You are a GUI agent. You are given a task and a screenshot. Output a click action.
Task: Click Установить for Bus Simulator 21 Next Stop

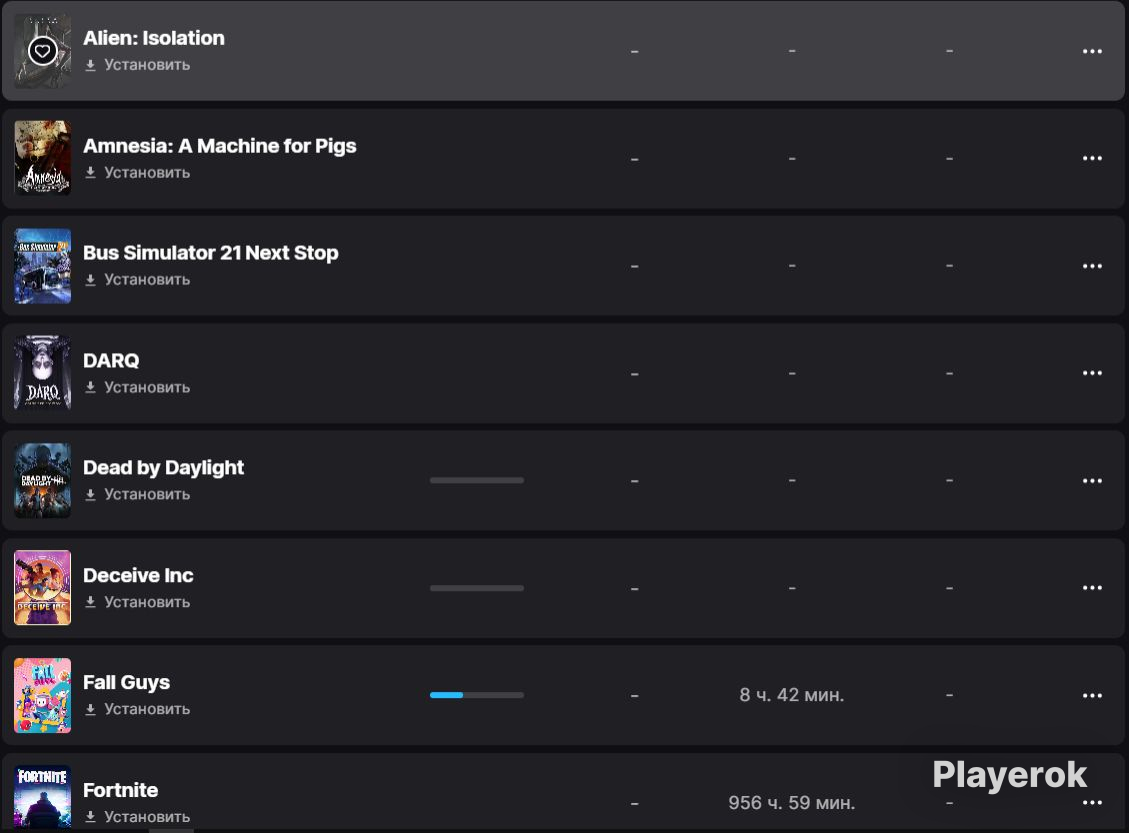click(x=138, y=279)
